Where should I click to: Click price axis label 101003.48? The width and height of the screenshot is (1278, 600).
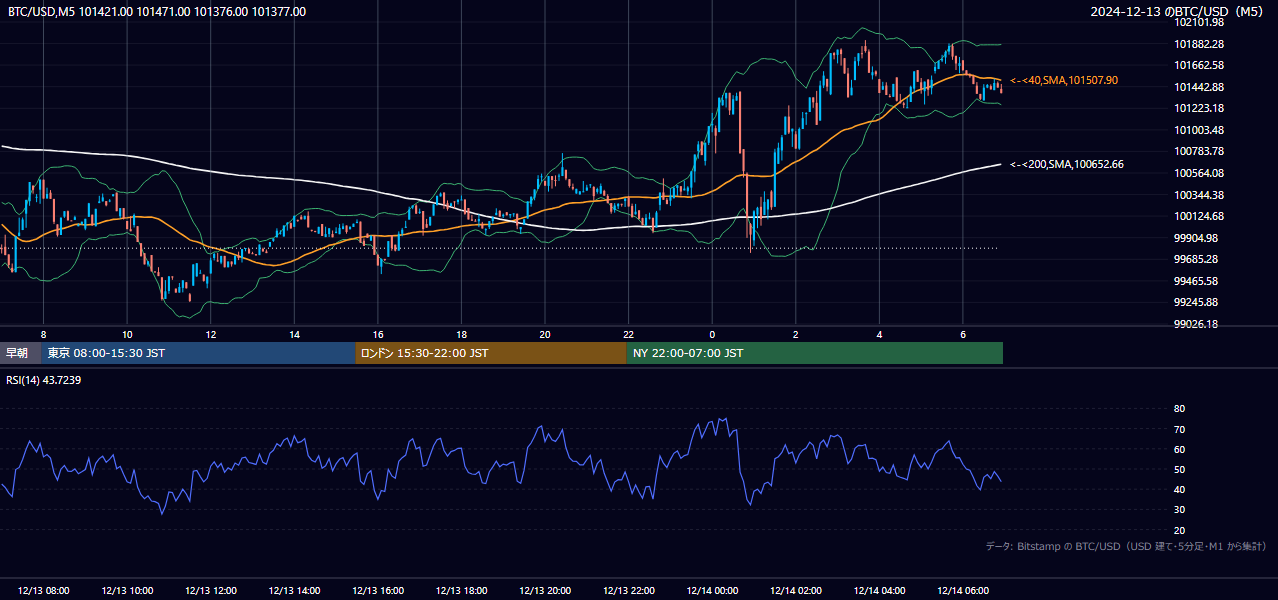tap(1200, 130)
